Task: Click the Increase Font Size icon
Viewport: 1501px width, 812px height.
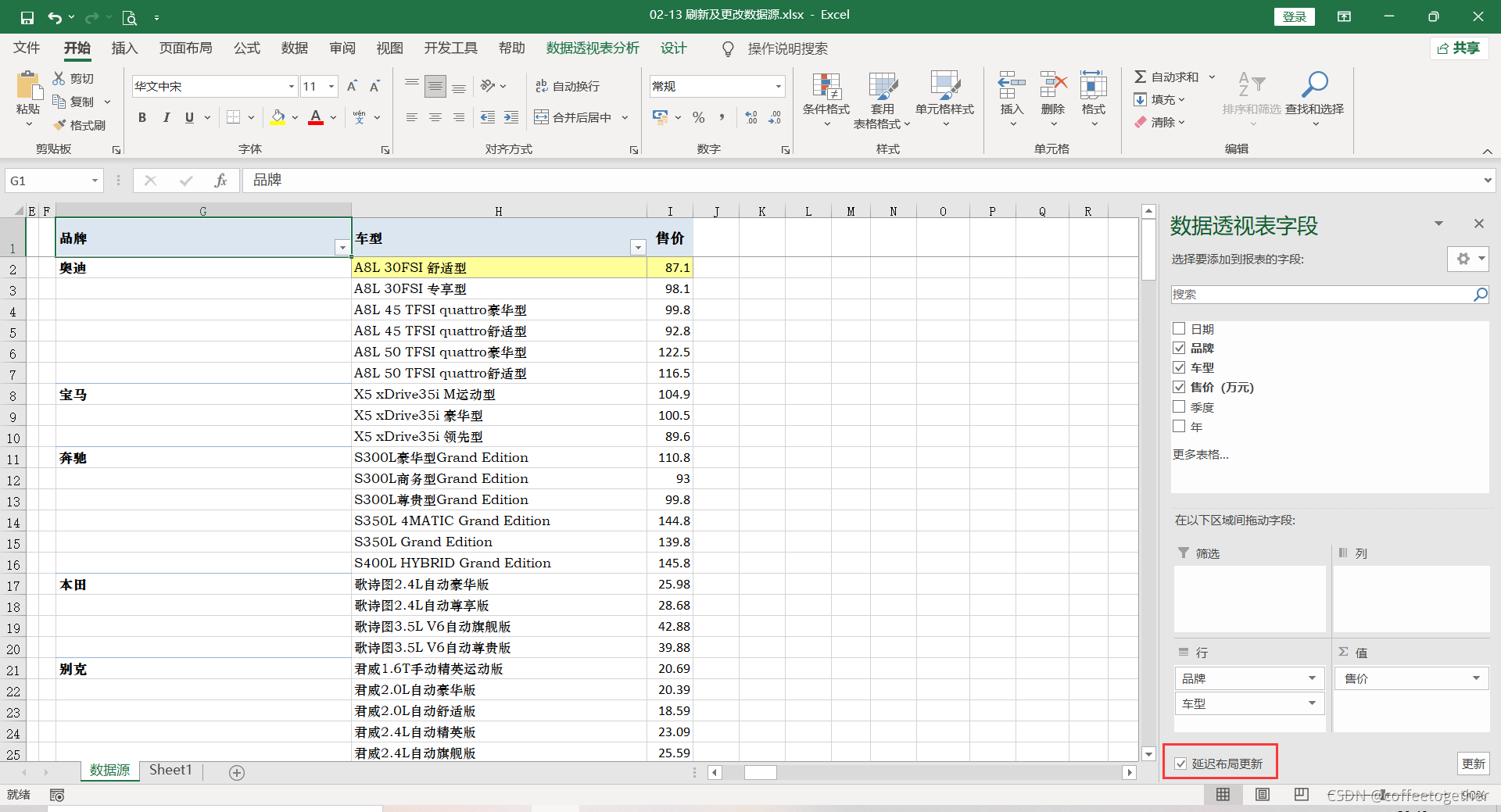Action: point(352,86)
